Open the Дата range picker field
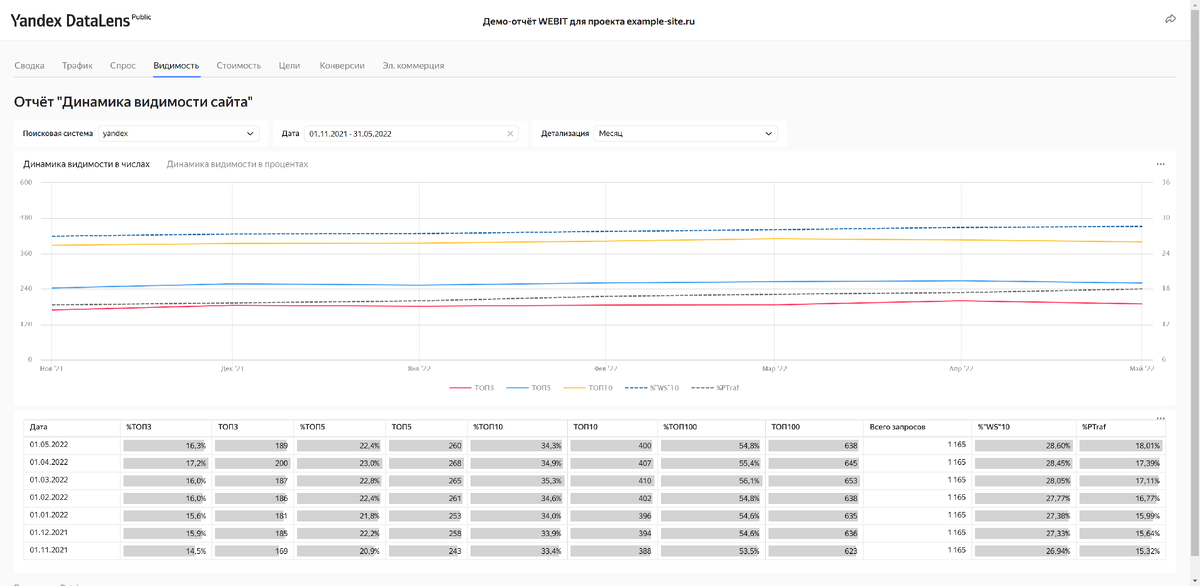The height and width of the screenshot is (586, 1200). click(411, 133)
